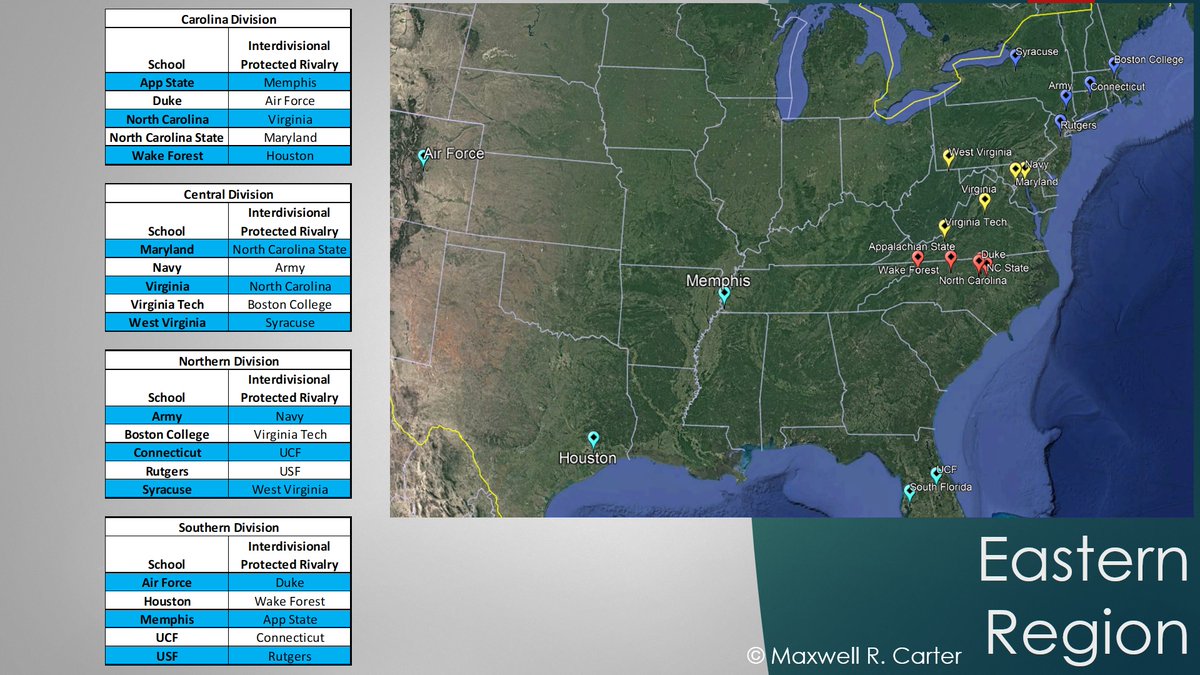
Task: Click Connecticut in Northern Division School column
Action: tap(167, 452)
